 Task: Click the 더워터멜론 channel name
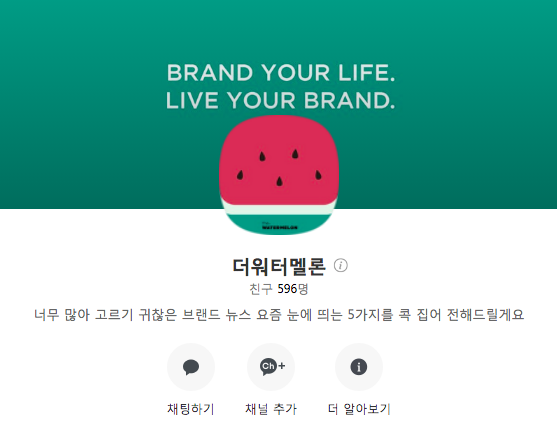(279, 266)
